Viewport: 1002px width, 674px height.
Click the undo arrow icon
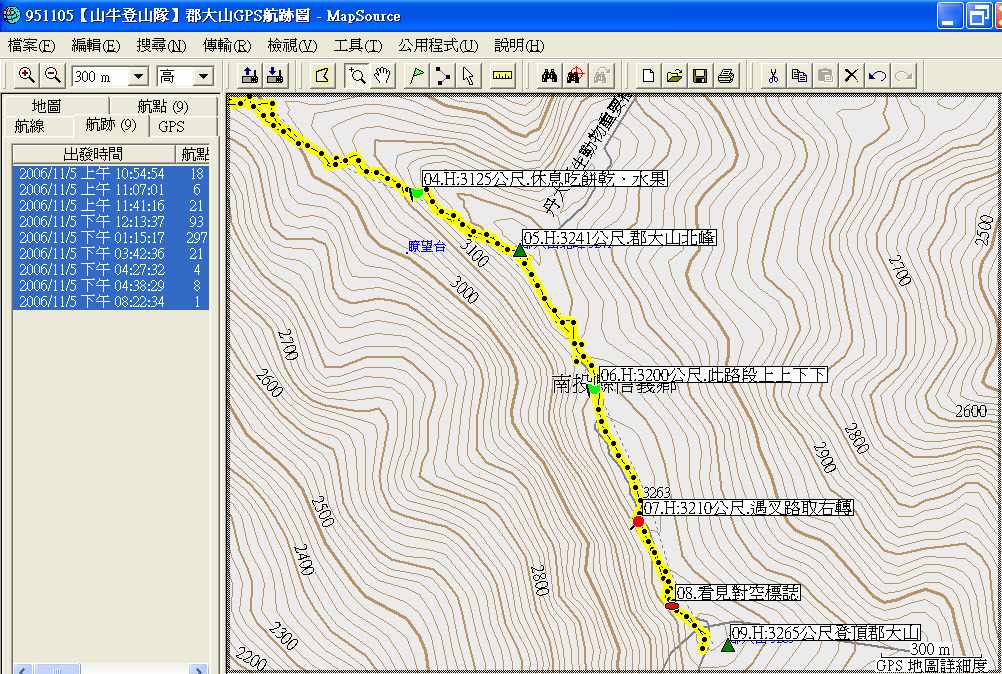click(877, 76)
